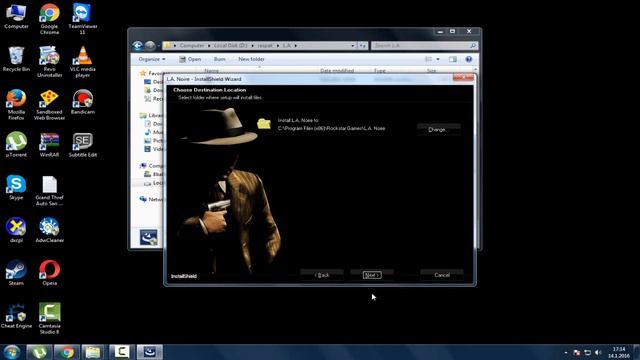Click the Action Center flag tray icon
This screenshot has height=360, width=640.
pos(577,352)
